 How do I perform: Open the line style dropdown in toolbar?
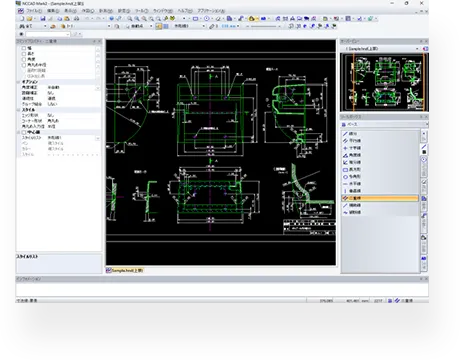point(203,26)
